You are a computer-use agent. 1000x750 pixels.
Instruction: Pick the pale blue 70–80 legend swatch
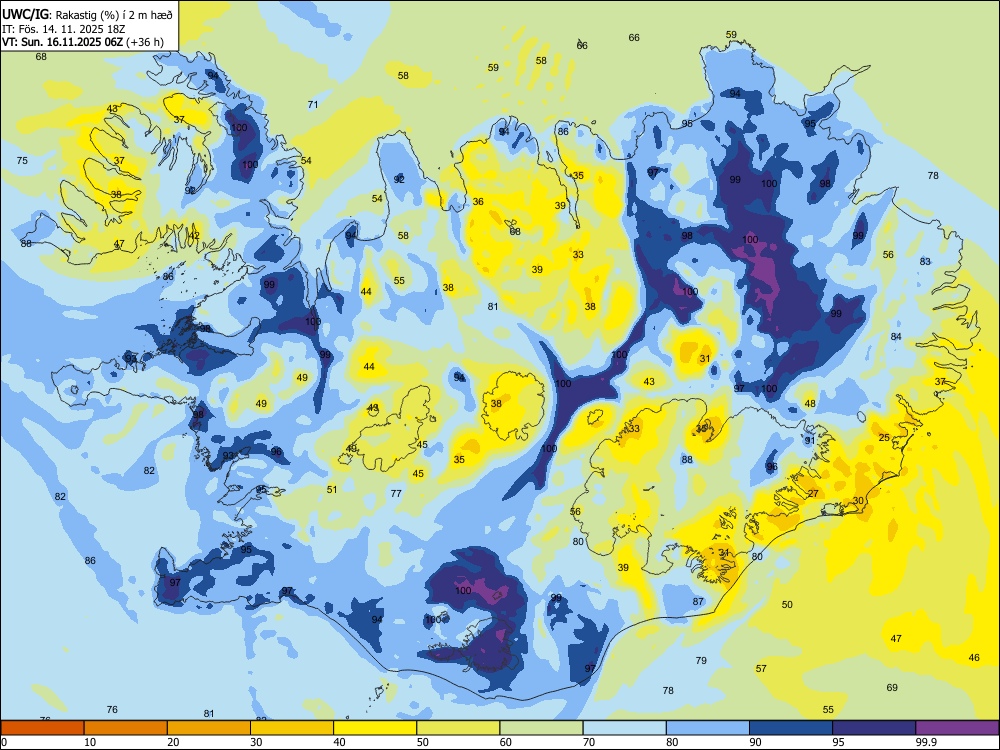(624, 728)
